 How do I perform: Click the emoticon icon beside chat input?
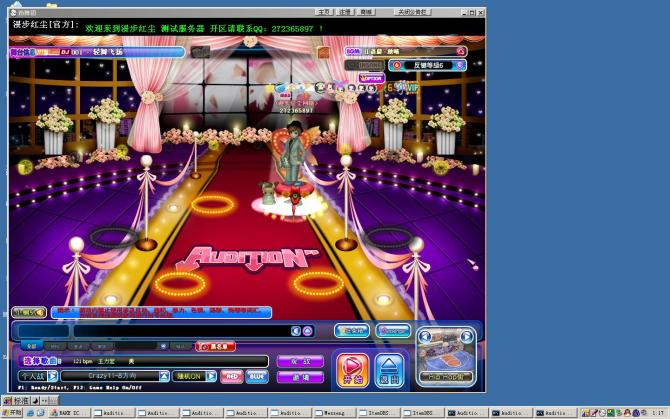[x=296, y=331]
